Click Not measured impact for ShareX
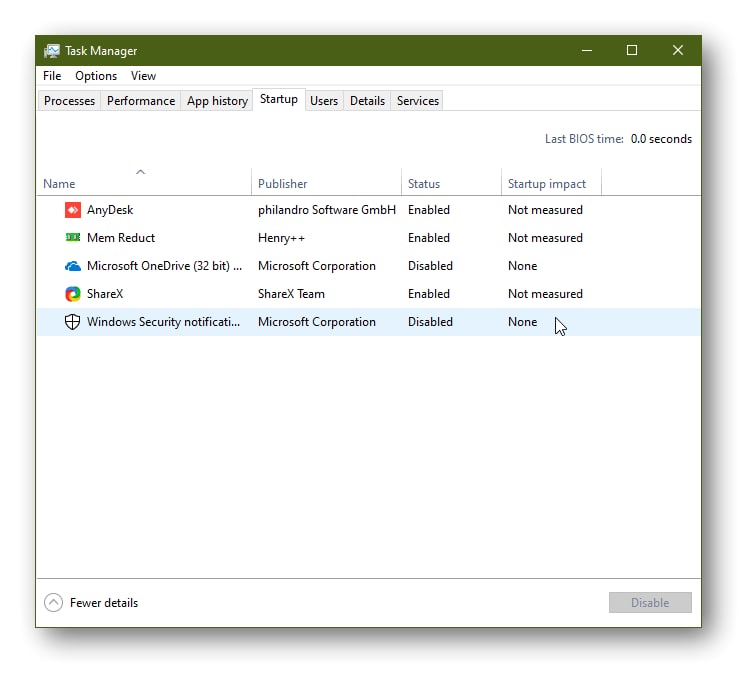The width and height of the screenshot is (747, 673). (x=545, y=294)
